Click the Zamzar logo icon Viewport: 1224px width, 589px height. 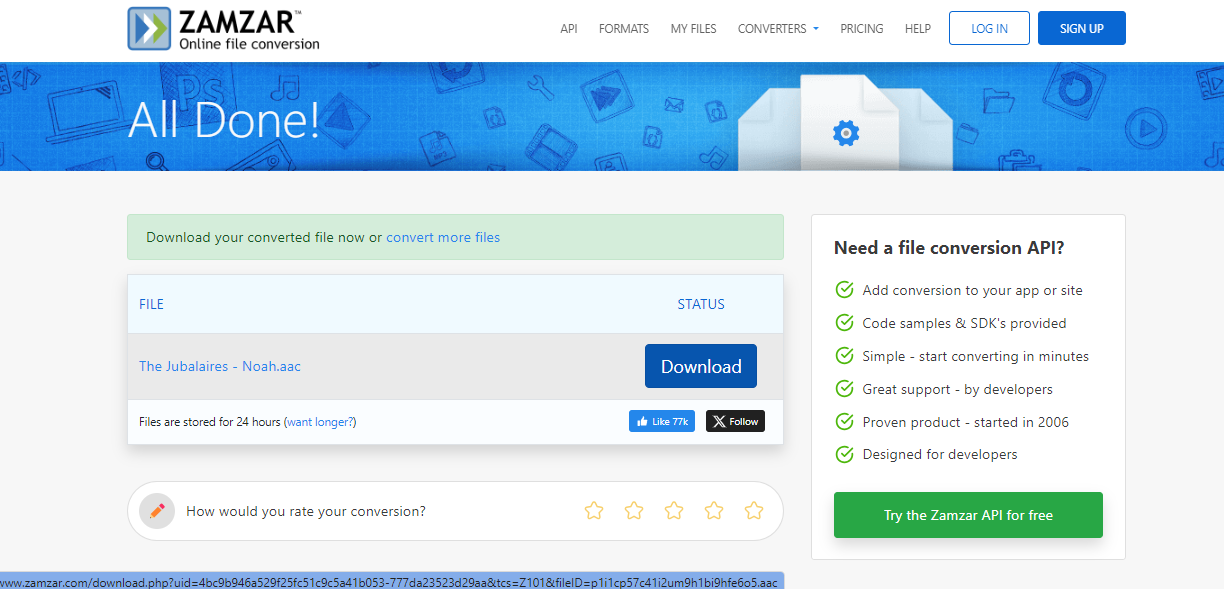(150, 29)
